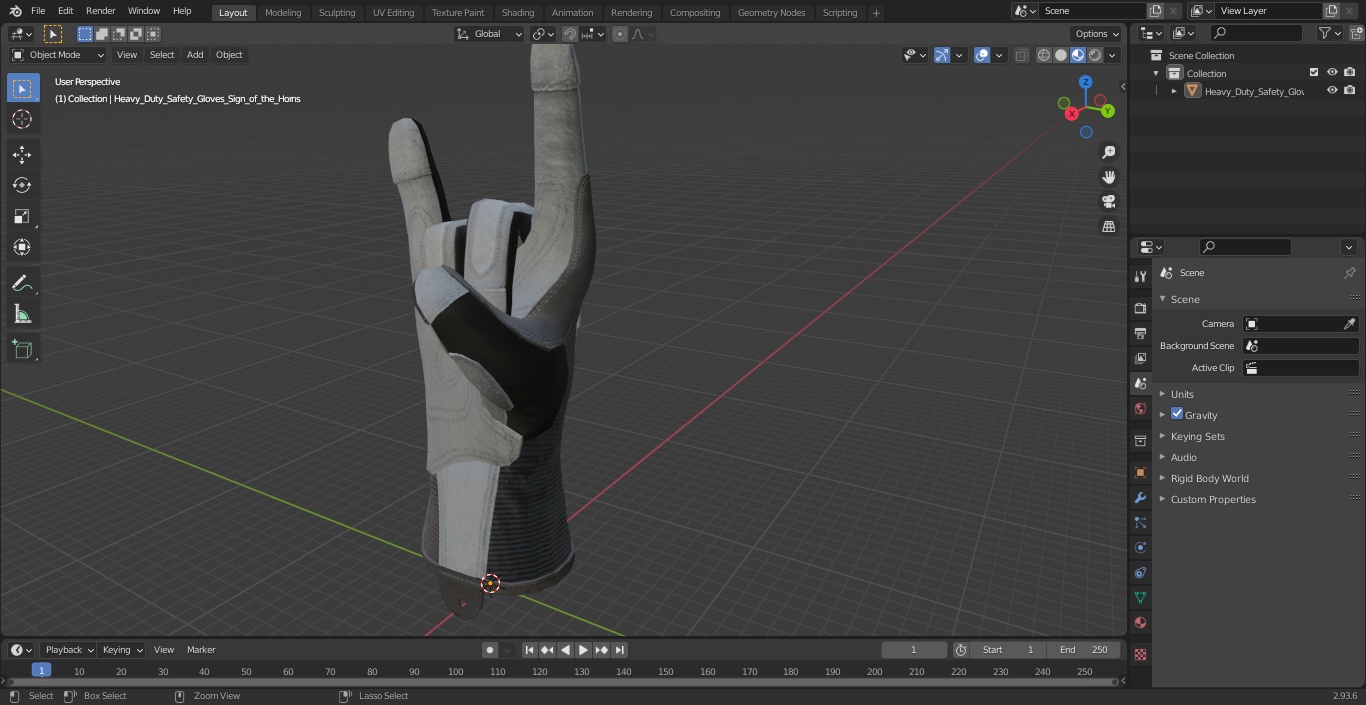Open the Object properties tab
This screenshot has height=705, width=1366.
1140,472
